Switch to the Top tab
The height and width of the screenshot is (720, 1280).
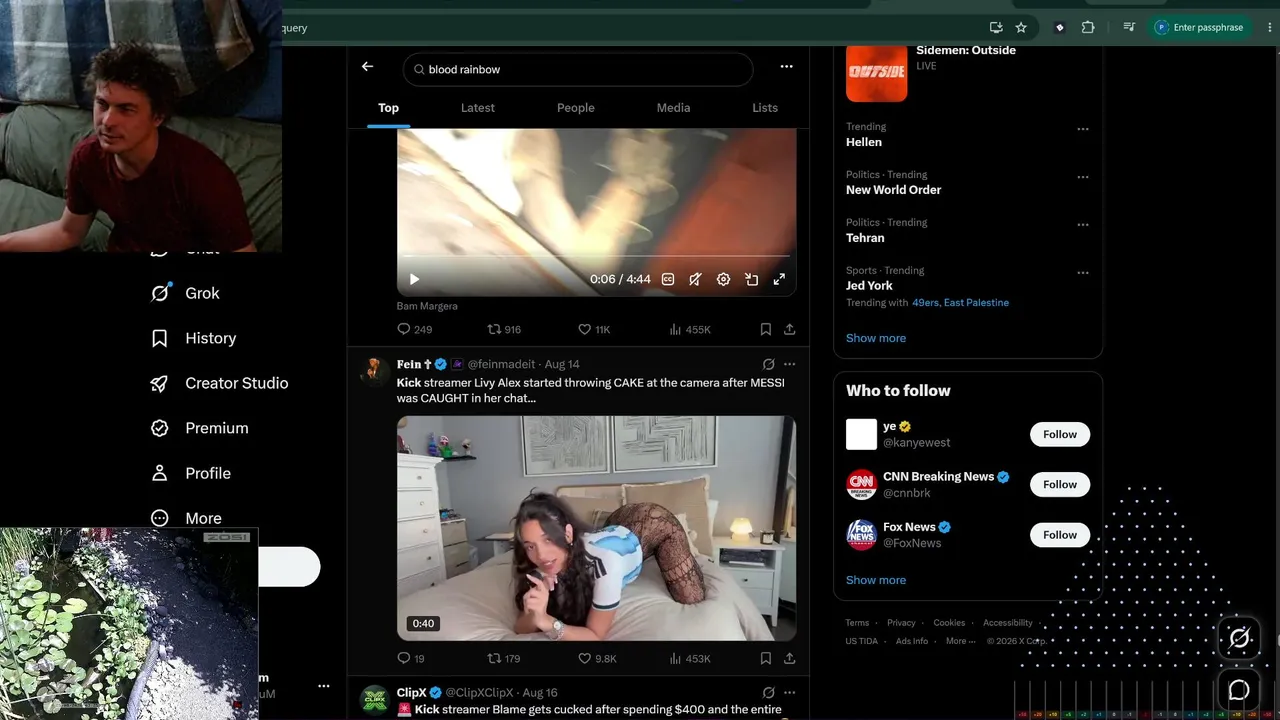click(x=388, y=108)
